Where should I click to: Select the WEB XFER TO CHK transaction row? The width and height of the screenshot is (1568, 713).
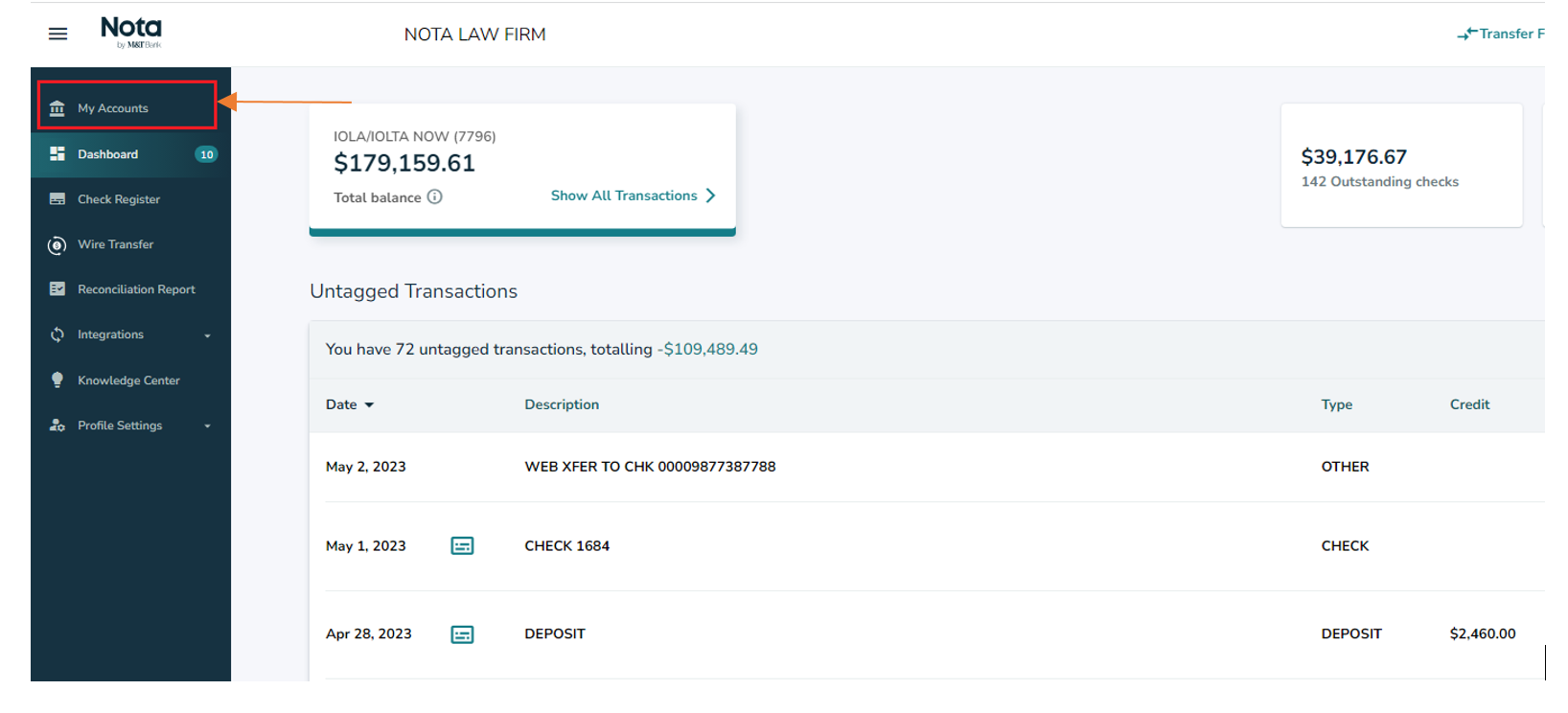pyautogui.click(x=650, y=467)
